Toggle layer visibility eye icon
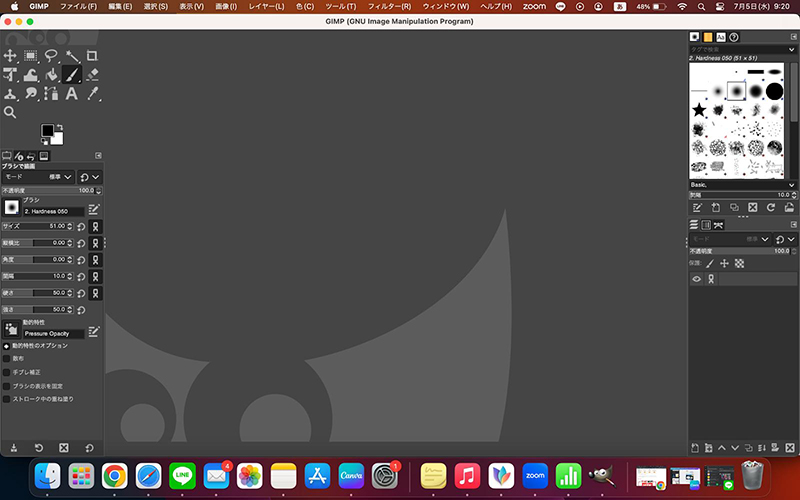Screen dimensions: 800x500 pos(696,279)
